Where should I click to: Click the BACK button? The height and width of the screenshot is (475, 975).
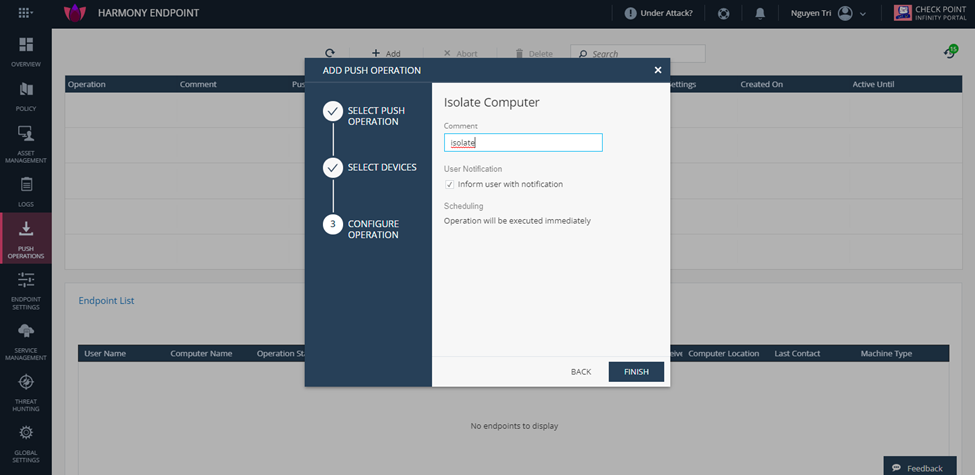click(581, 372)
